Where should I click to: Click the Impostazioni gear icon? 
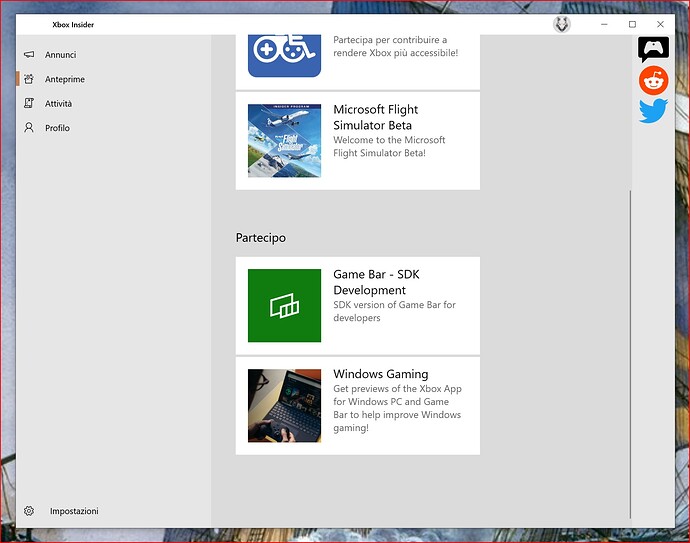pyautogui.click(x=29, y=511)
